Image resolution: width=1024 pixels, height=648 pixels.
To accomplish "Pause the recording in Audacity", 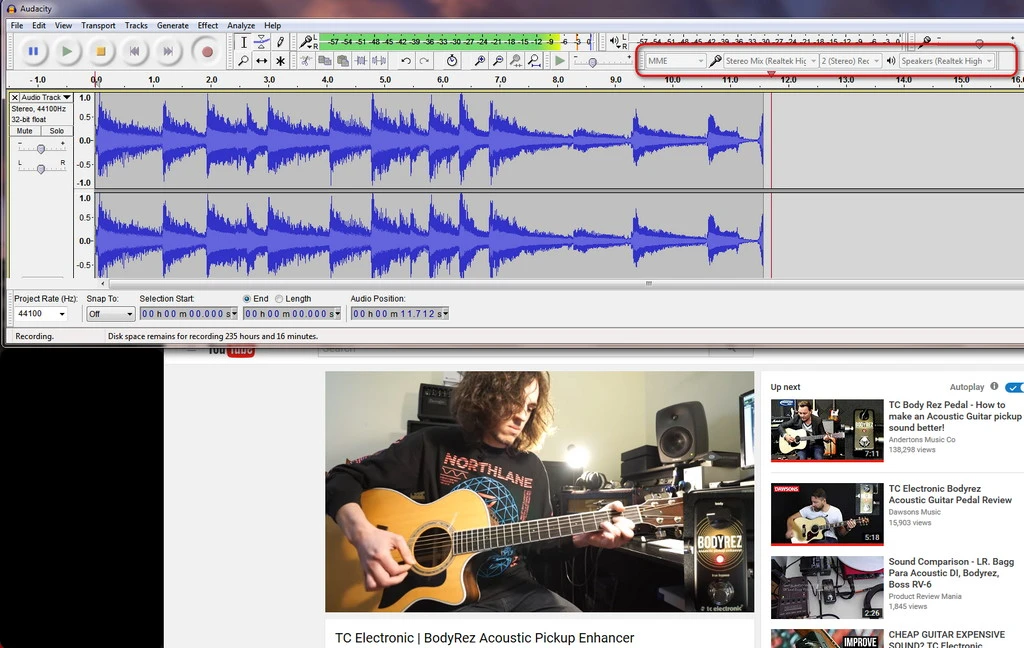I will coord(33,51).
